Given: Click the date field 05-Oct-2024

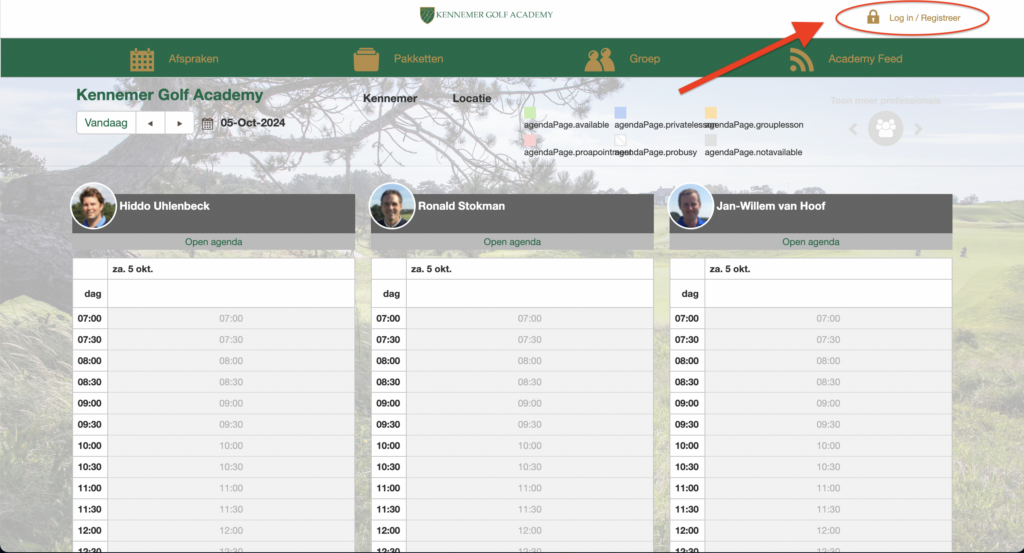Looking at the screenshot, I should click(253, 123).
